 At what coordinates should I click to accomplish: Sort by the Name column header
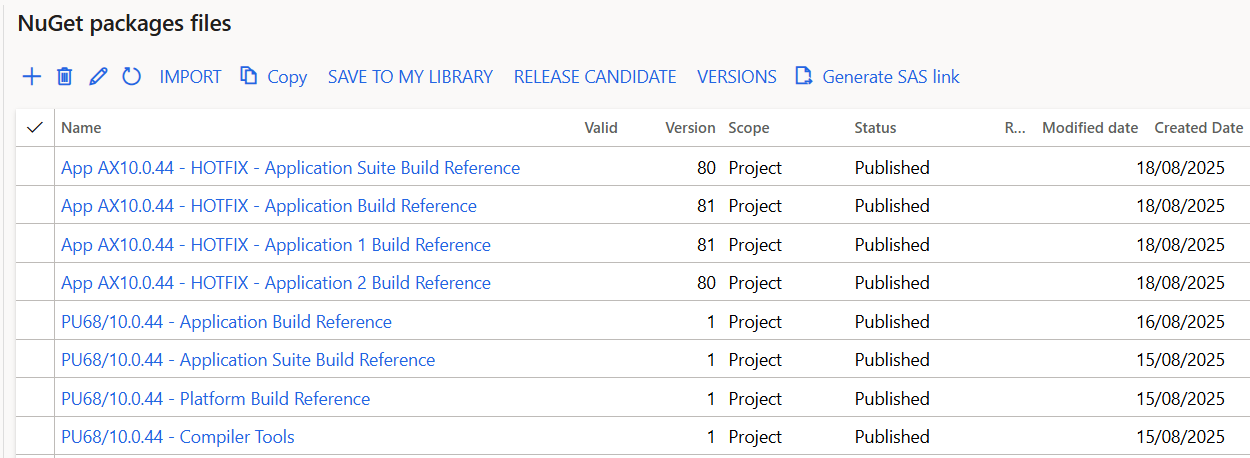[x=81, y=128]
